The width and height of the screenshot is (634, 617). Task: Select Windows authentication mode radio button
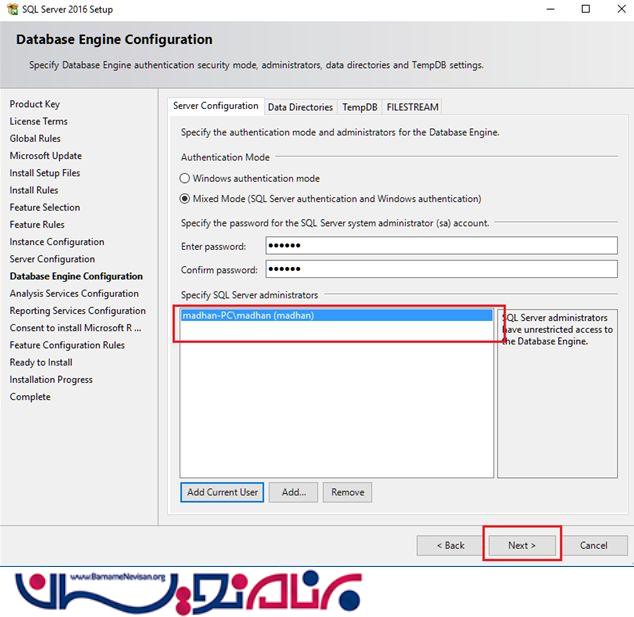click(184, 178)
